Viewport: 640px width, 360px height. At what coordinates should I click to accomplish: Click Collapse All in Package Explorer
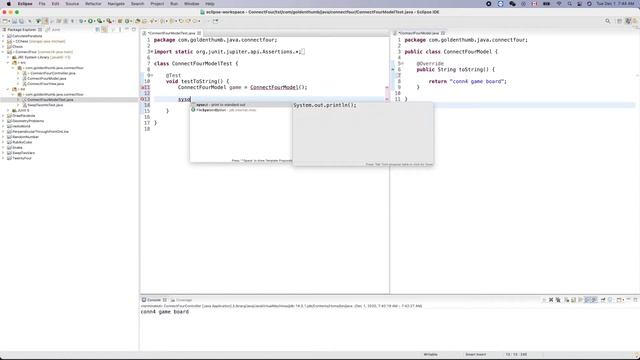(x=98, y=29)
